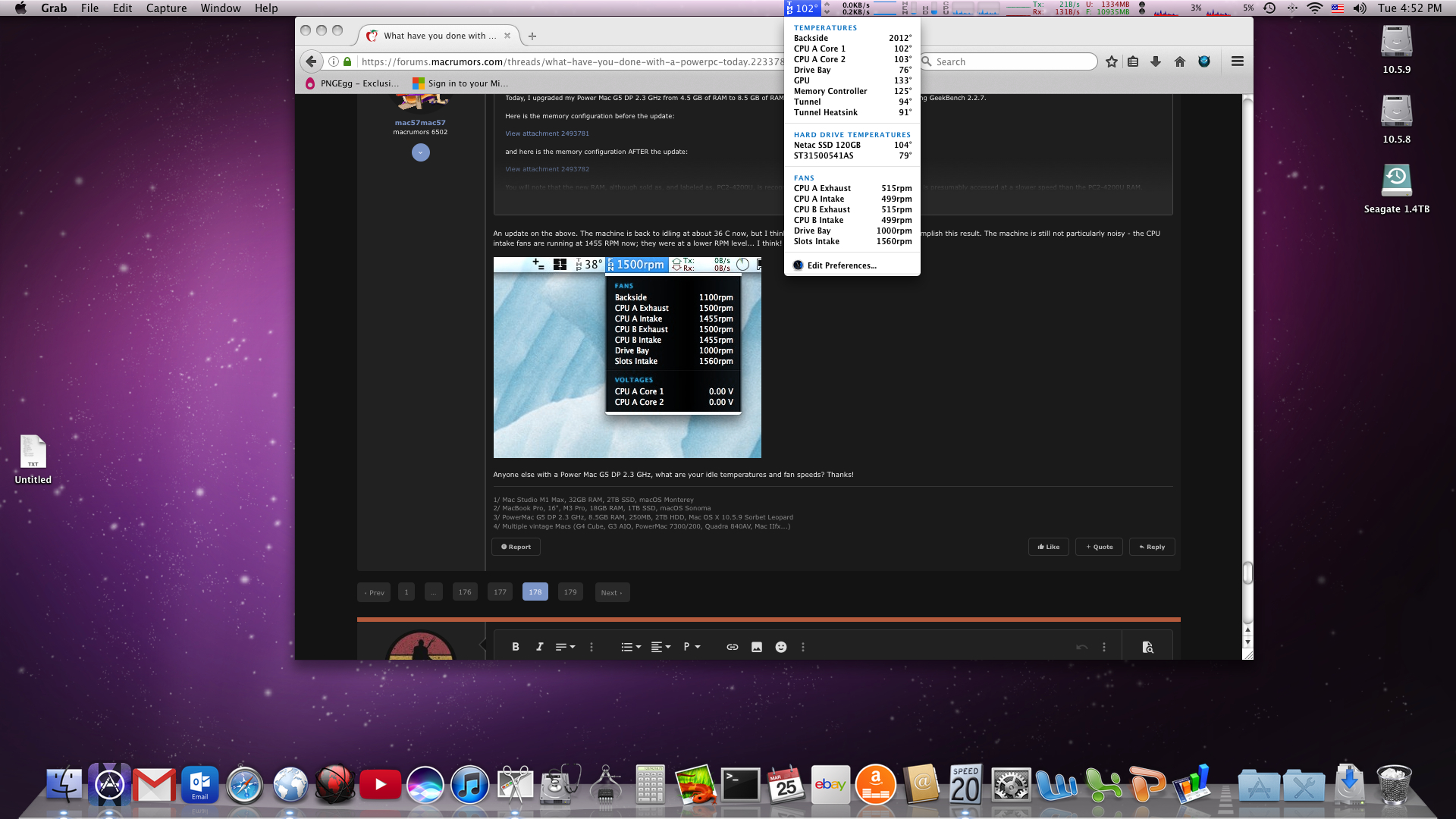This screenshot has height=819, width=1456.
Task: Click the insert image icon
Action: coord(756,647)
